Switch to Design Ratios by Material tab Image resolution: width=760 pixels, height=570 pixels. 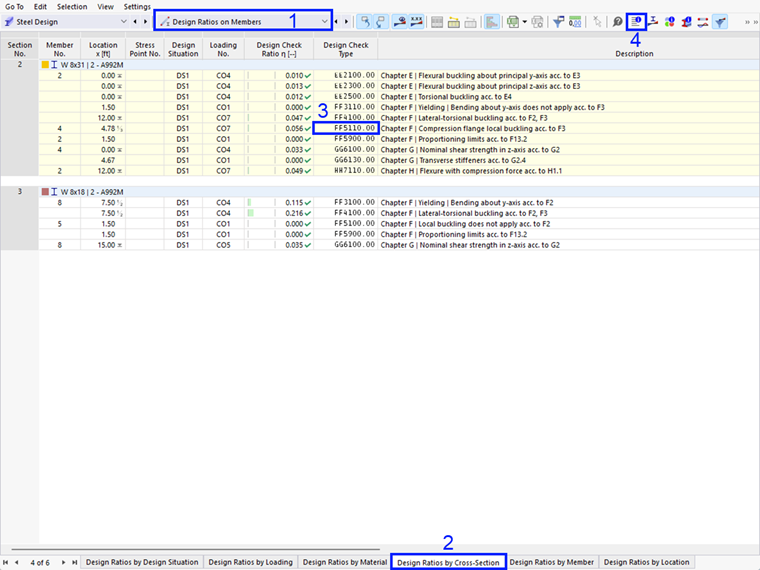tap(345, 562)
